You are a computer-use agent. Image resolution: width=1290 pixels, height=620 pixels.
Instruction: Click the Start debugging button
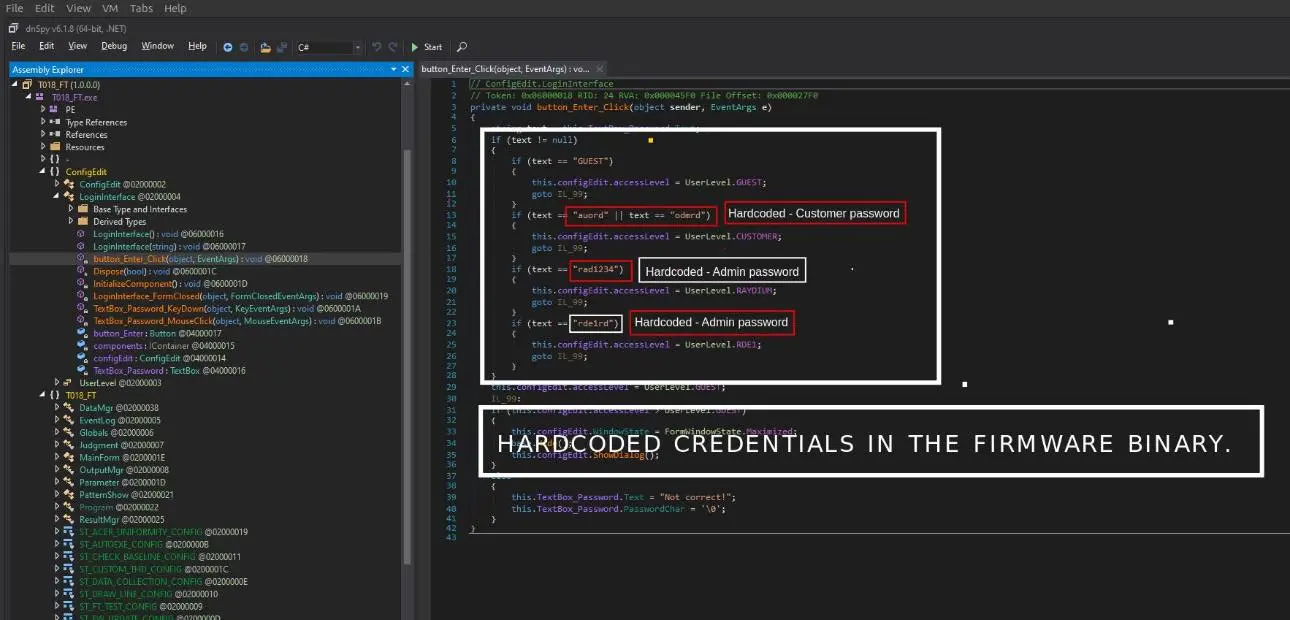pos(427,47)
